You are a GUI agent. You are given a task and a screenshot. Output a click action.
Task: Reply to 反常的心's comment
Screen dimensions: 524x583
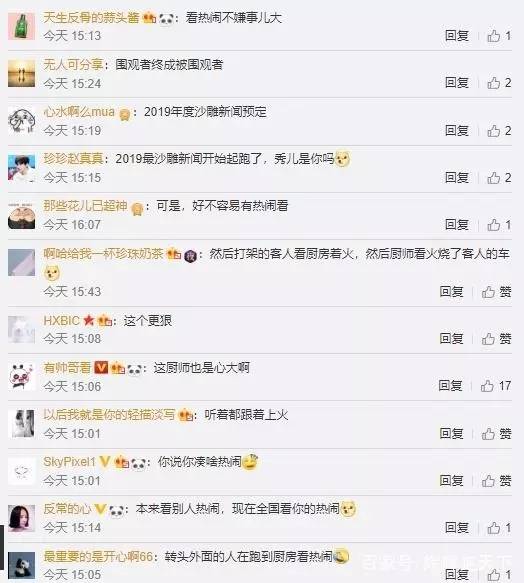click(x=457, y=528)
